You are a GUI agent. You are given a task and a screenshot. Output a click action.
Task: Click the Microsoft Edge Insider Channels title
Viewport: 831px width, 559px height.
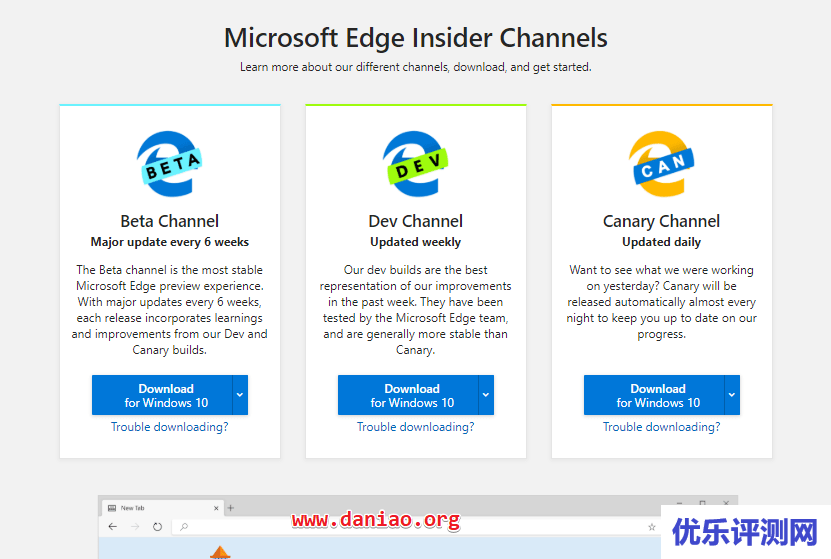coord(416,38)
